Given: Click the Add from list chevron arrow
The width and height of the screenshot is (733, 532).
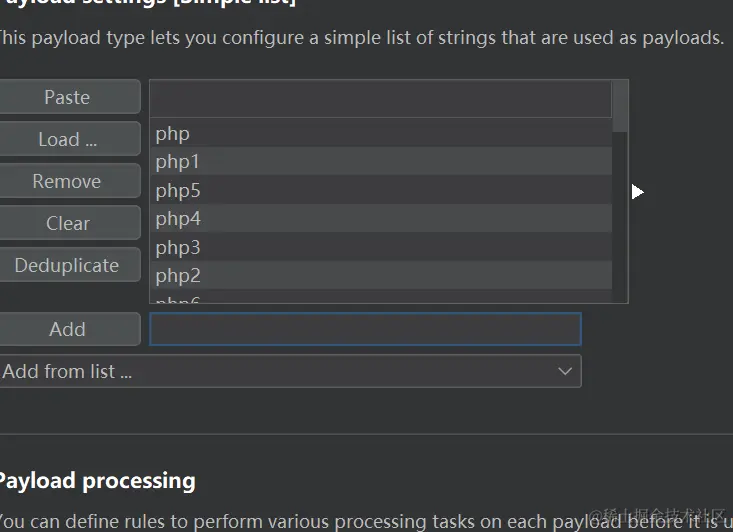Looking at the screenshot, I should [x=565, y=371].
